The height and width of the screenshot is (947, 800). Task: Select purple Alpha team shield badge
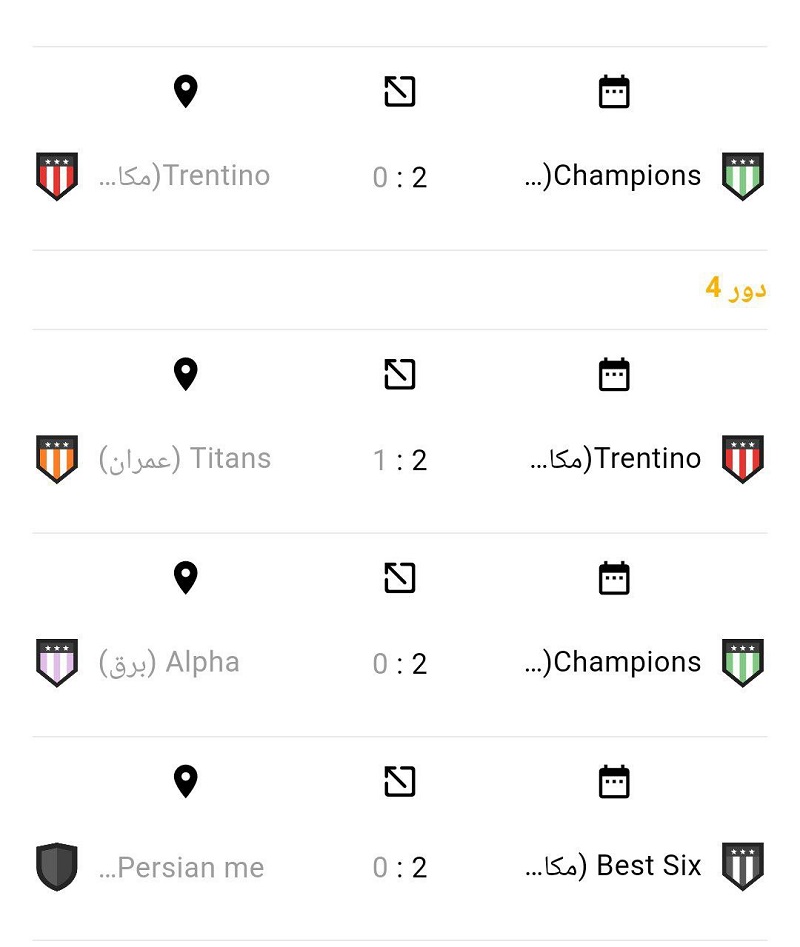click(x=57, y=663)
